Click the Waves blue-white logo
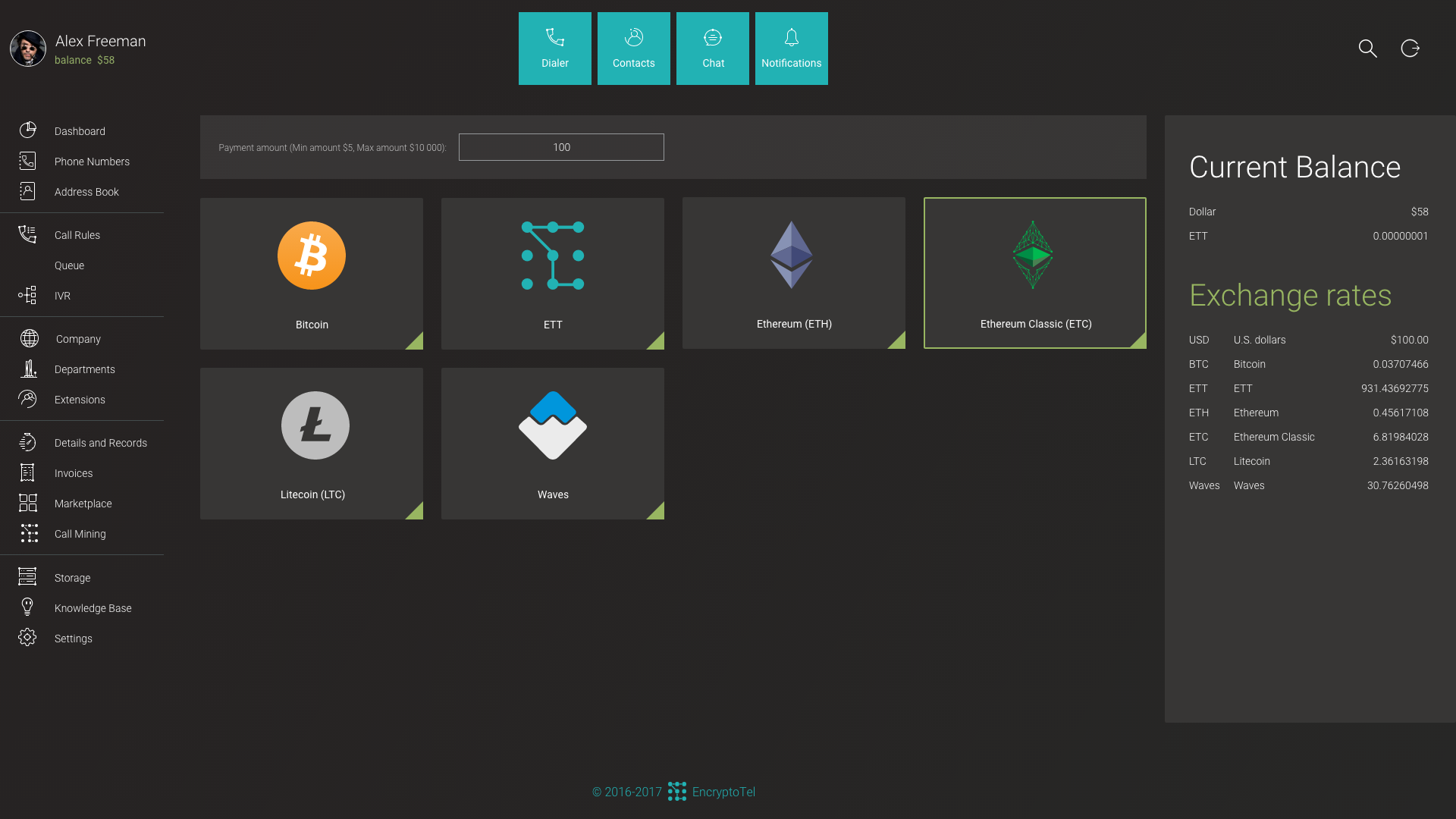 (553, 425)
